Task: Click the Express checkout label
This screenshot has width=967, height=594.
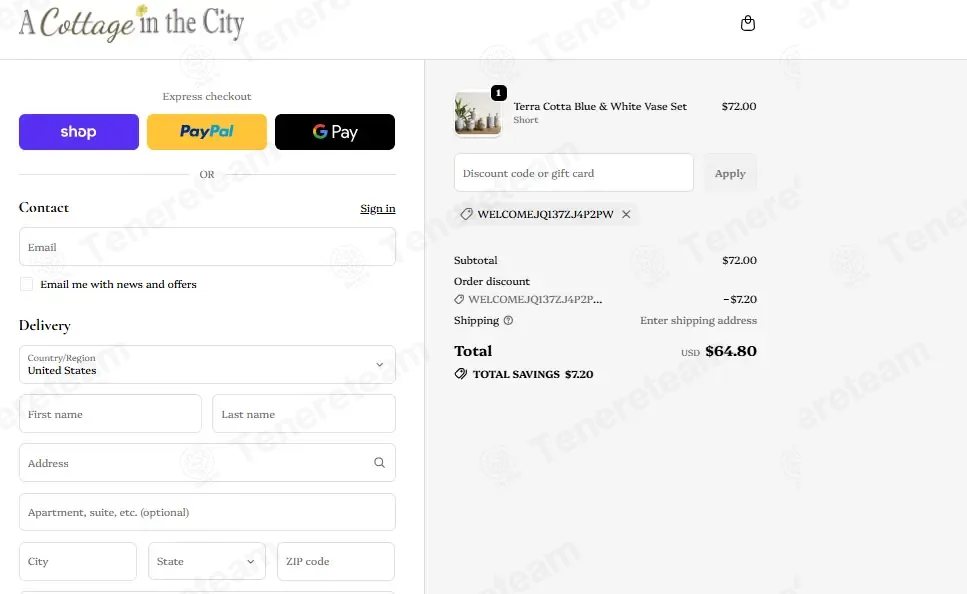Action: point(207,96)
